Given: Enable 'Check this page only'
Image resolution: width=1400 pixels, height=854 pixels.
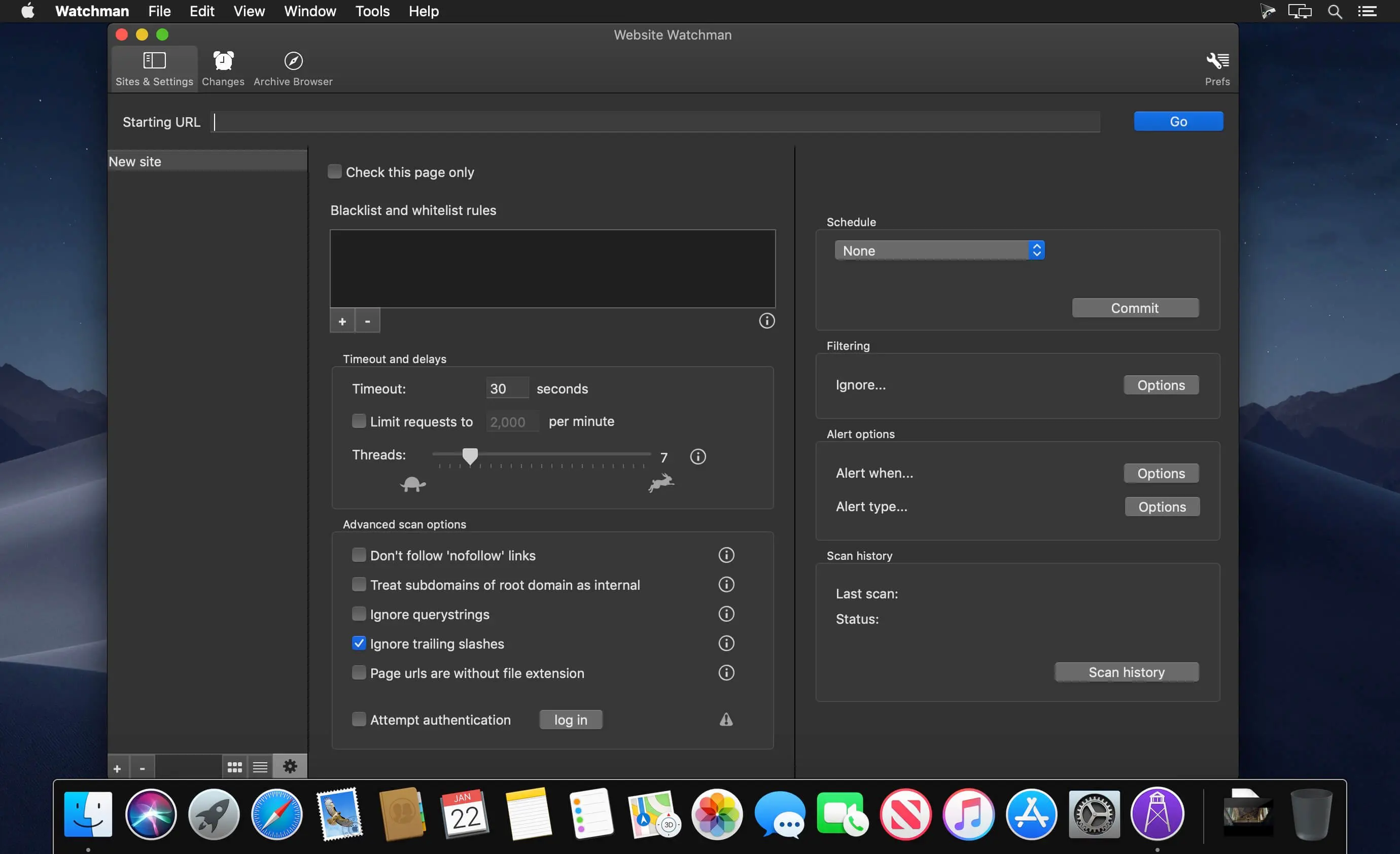Looking at the screenshot, I should (335, 171).
